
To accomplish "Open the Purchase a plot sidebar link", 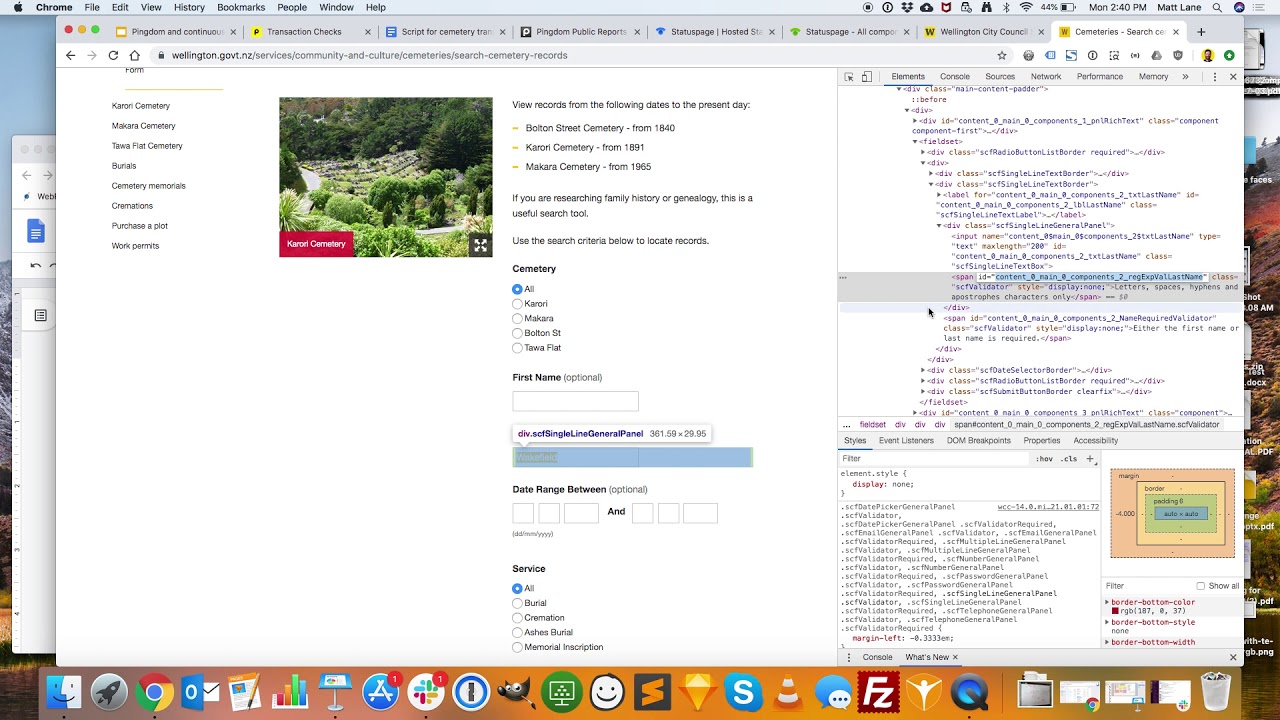I will (x=140, y=226).
